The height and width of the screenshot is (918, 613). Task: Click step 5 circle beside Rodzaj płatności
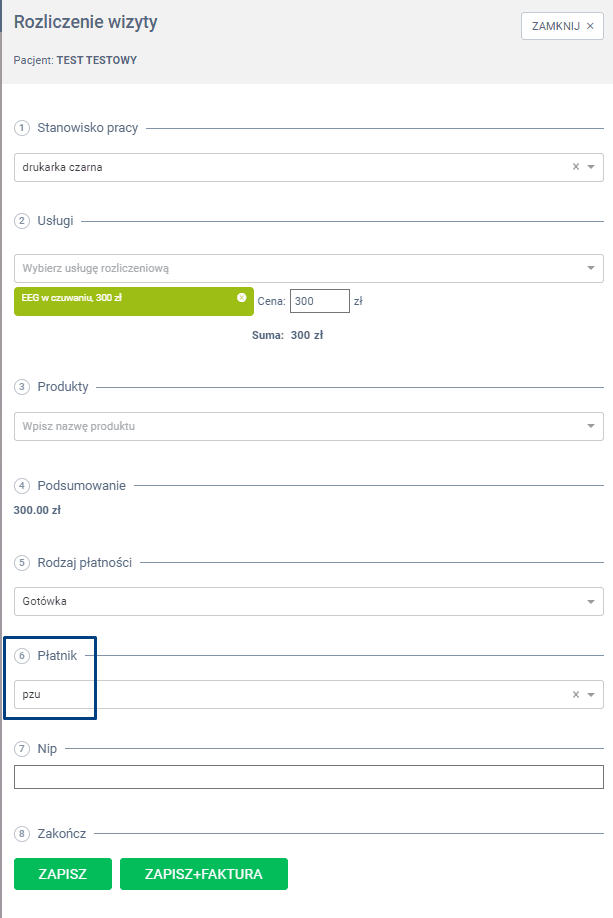pyautogui.click(x=22, y=563)
